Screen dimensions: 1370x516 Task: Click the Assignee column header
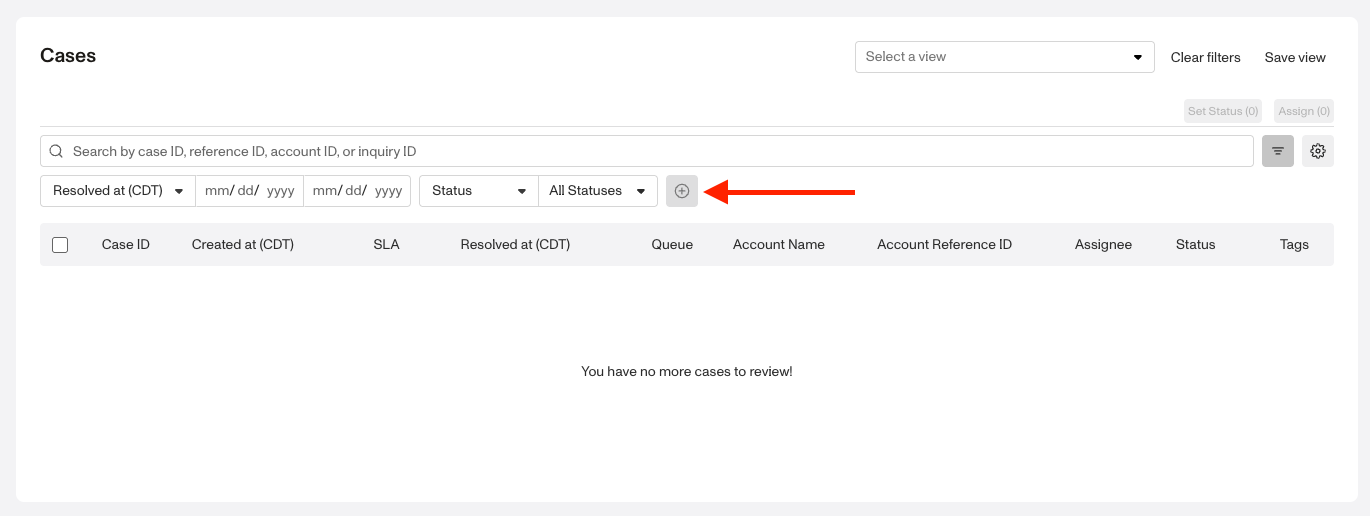(x=1103, y=245)
